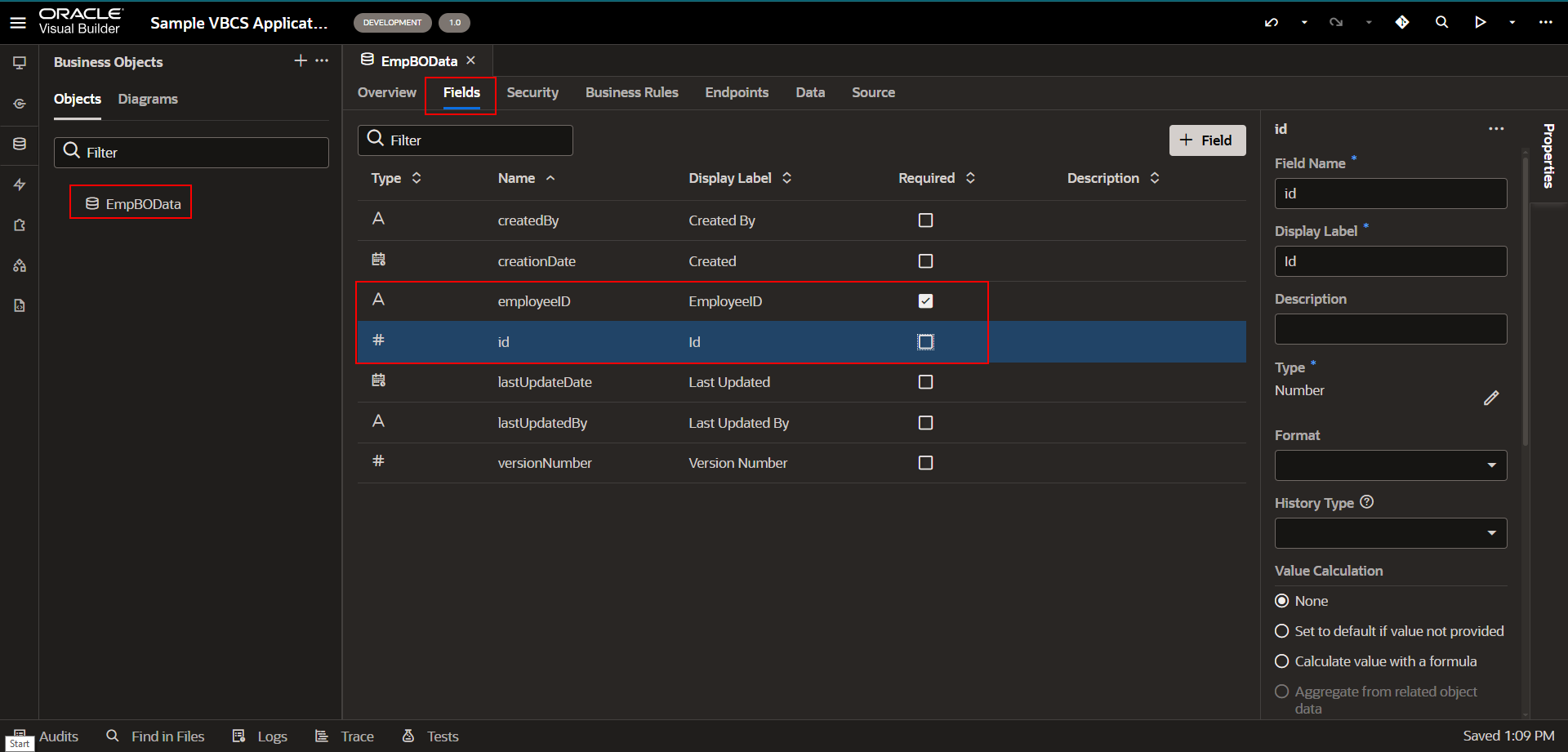1568x752 pixels.
Task: Toggle Required checkbox for createdBy
Action: [x=925, y=220]
